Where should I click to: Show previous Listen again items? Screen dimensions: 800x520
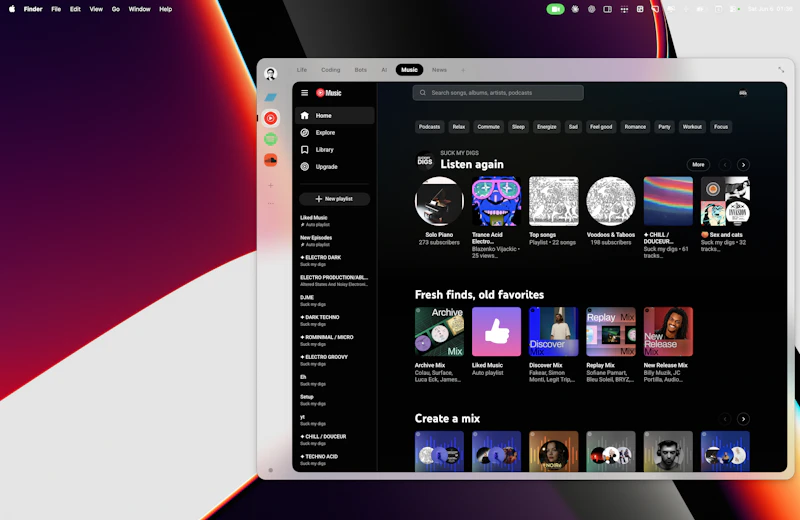tap(725, 165)
